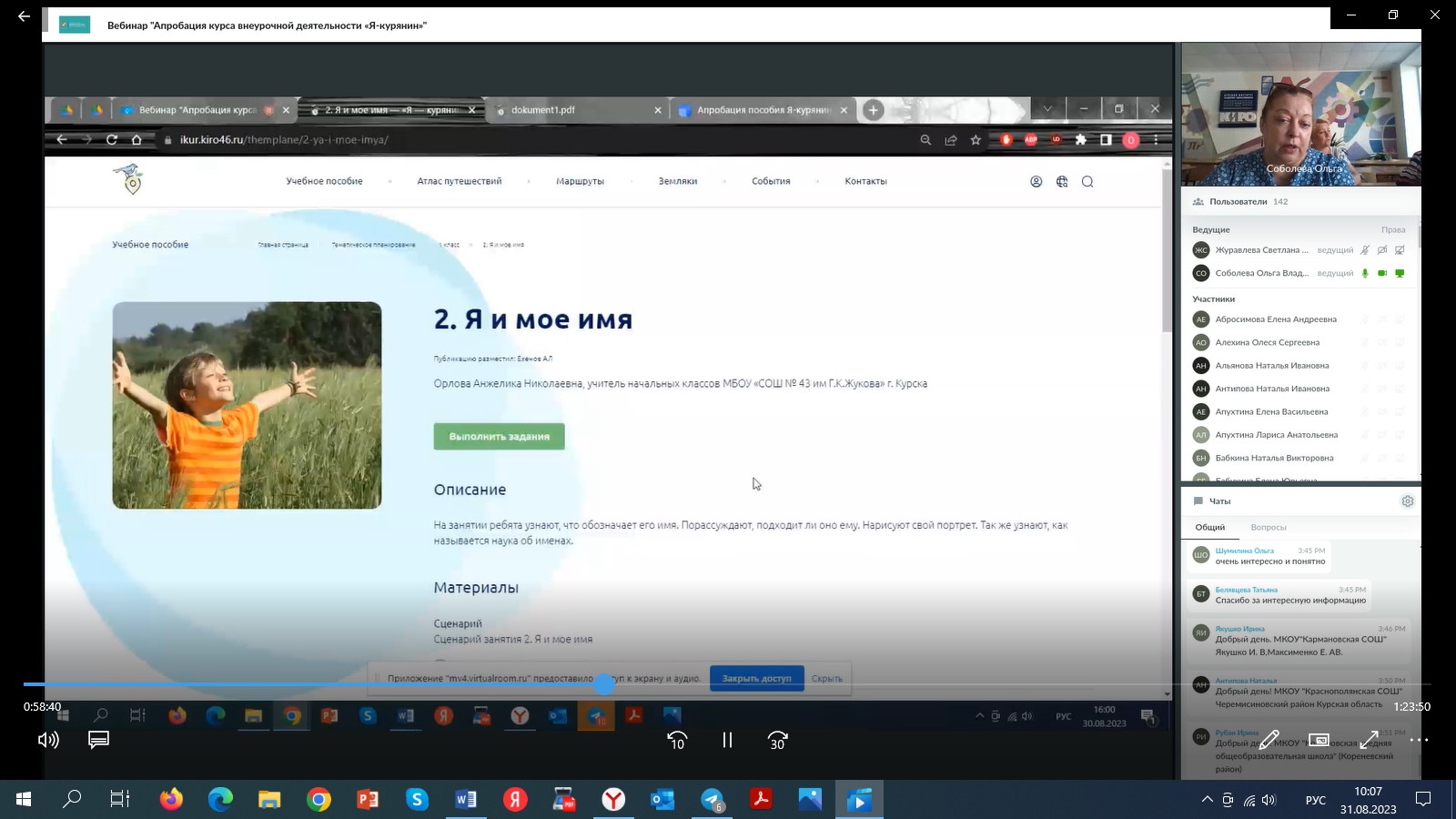Launch Microsoft Edge from the Windows taskbar
This screenshot has height=819, width=1456.
pos(220,799)
